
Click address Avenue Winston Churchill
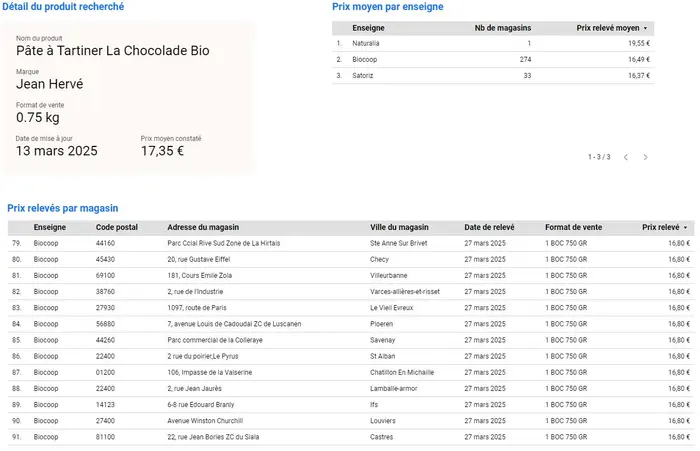tap(205, 421)
